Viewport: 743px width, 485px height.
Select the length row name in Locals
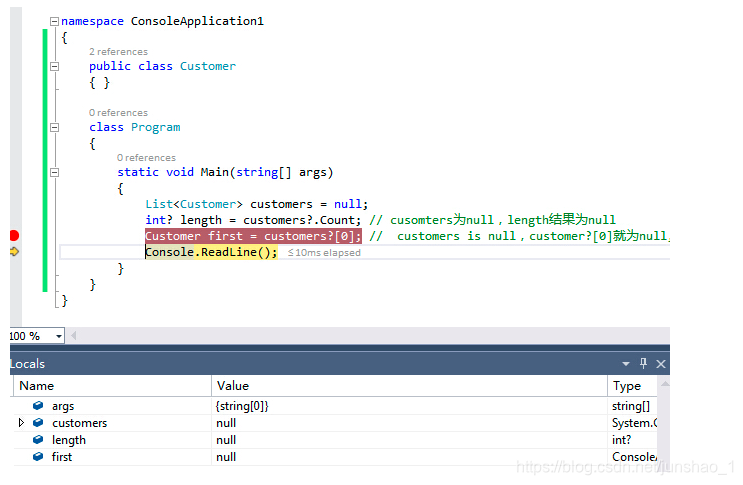pyautogui.click(x=69, y=440)
